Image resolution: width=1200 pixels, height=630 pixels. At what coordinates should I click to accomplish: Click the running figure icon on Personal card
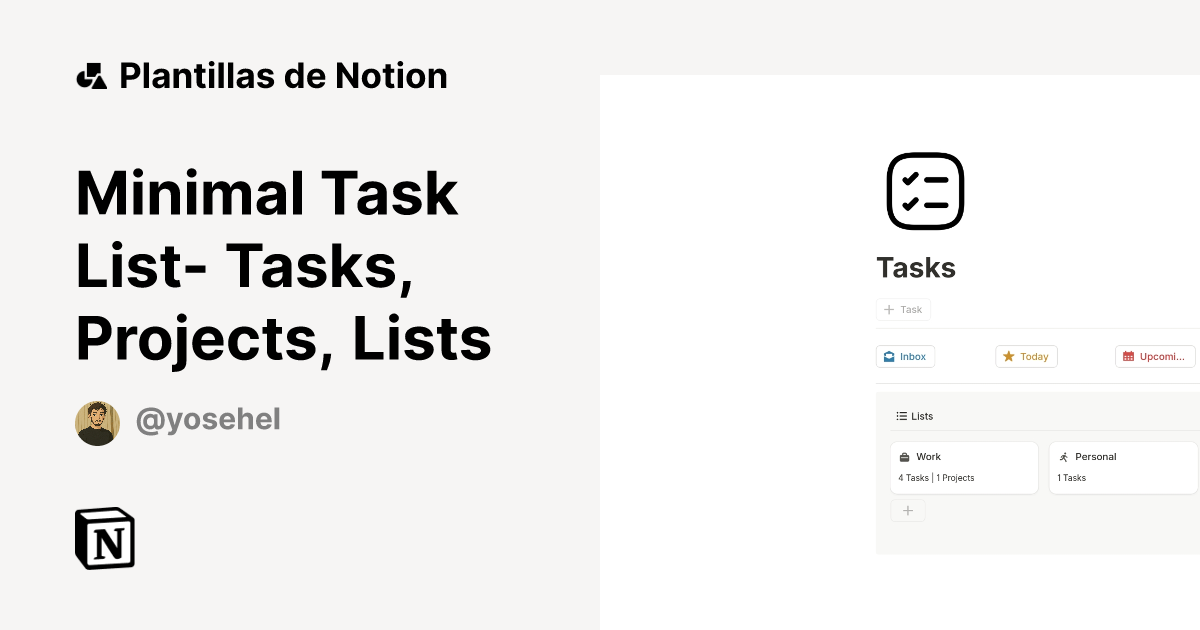click(1063, 456)
